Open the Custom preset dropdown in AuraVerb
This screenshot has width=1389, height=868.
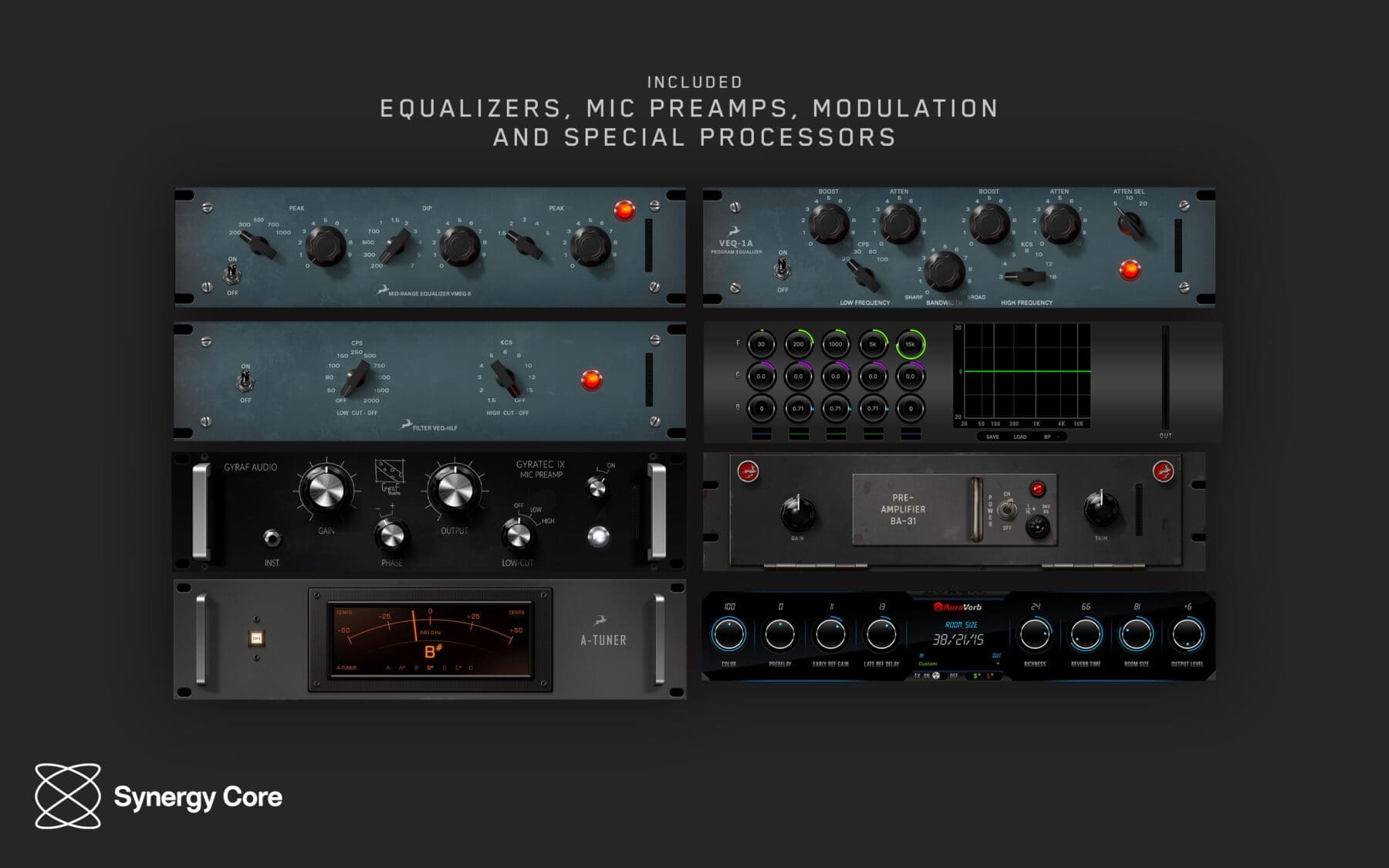click(x=928, y=664)
